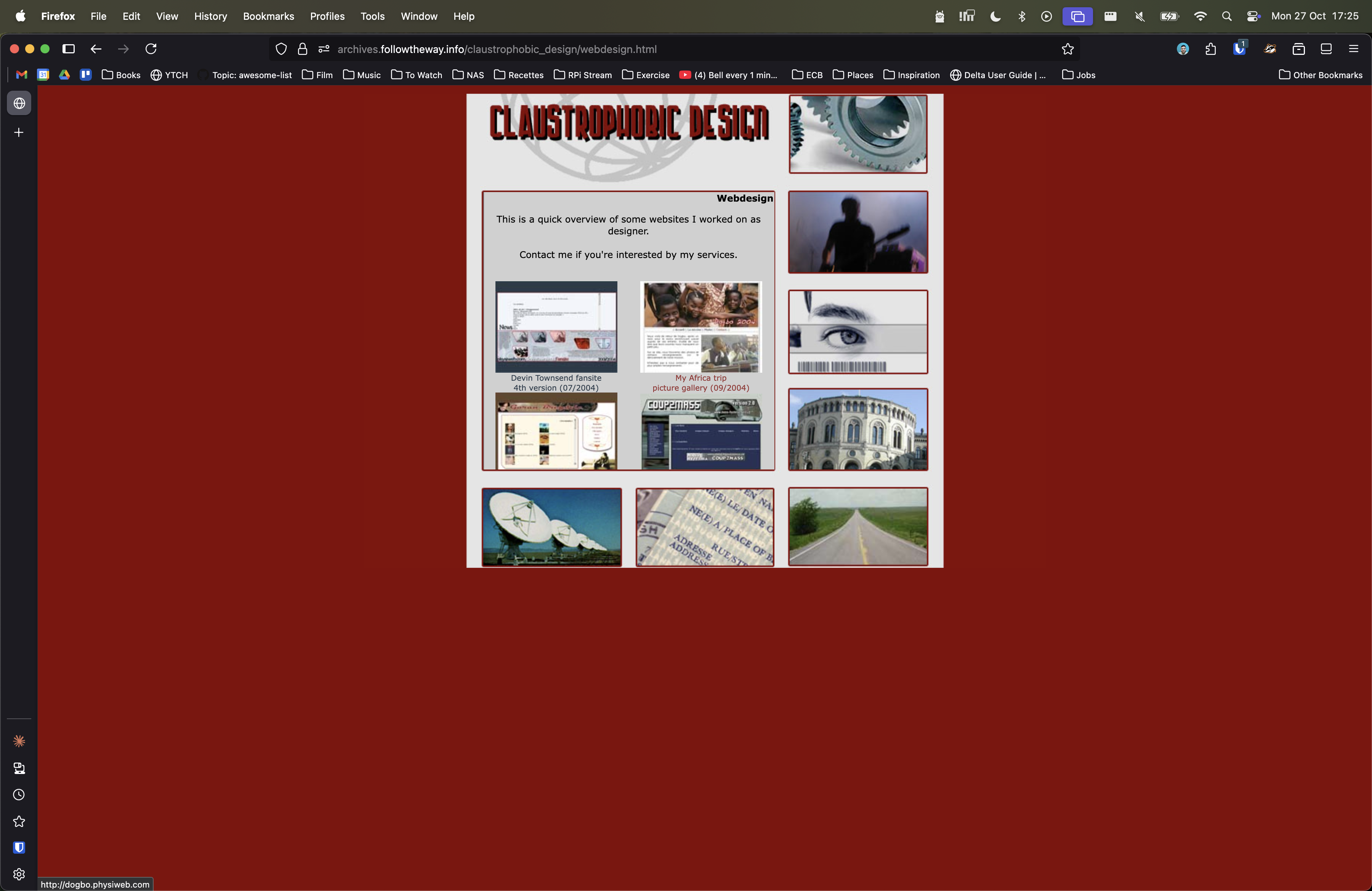Toggle the tracking protection shield icon
This screenshot has height=891, width=1372.
[281, 49]
